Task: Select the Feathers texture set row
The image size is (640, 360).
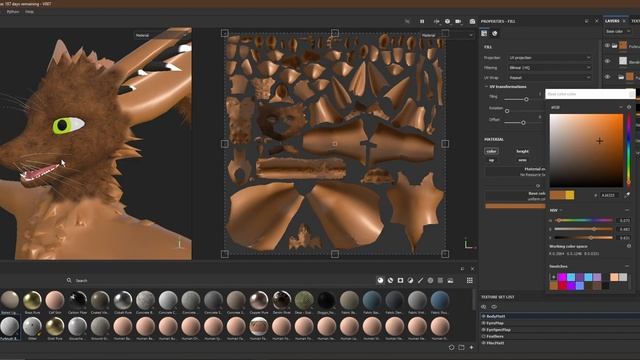Action: (560, 336)
